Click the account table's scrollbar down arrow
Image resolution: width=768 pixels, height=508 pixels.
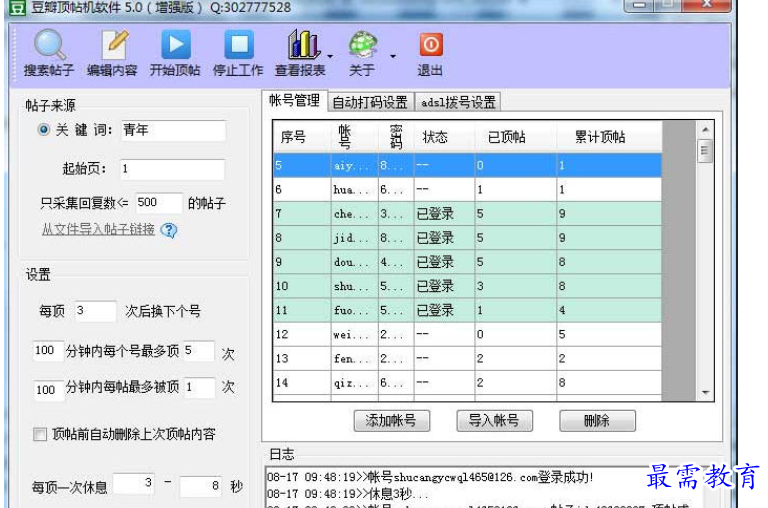coord(704,393)
